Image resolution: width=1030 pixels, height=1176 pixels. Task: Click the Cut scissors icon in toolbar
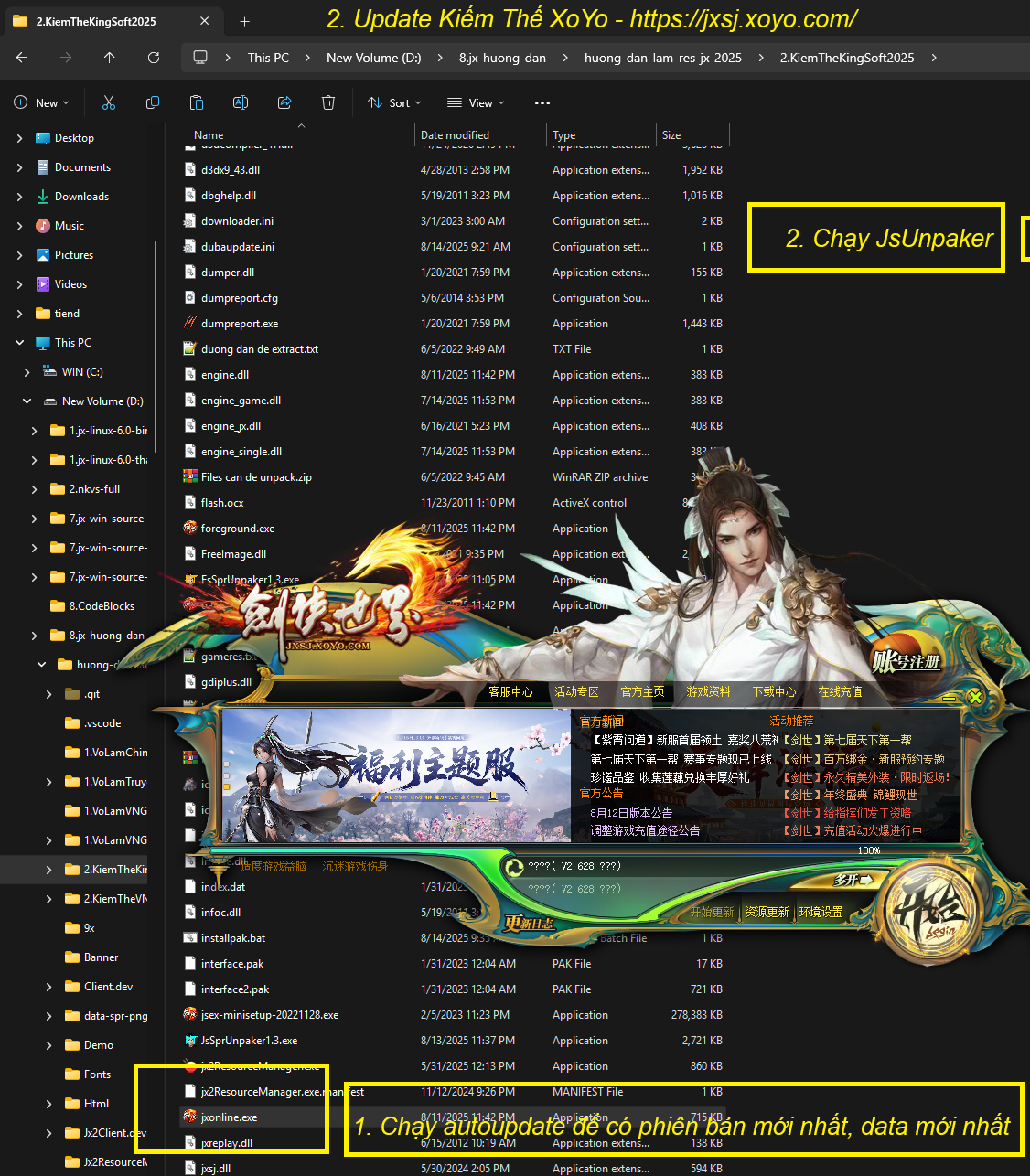pyautogui.click(x=109, y=102)
